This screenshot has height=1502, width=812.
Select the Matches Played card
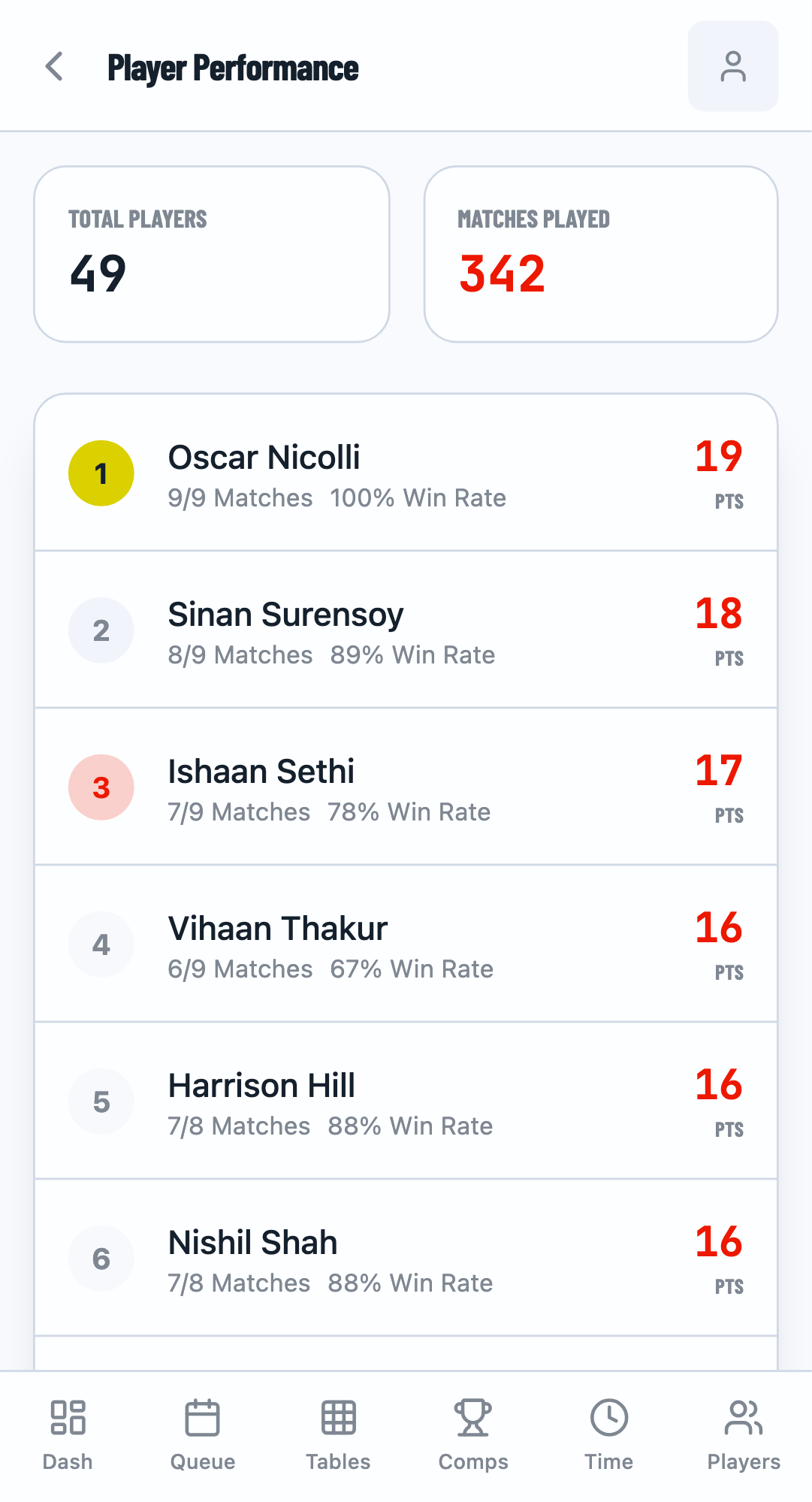[x=601, y=254]
